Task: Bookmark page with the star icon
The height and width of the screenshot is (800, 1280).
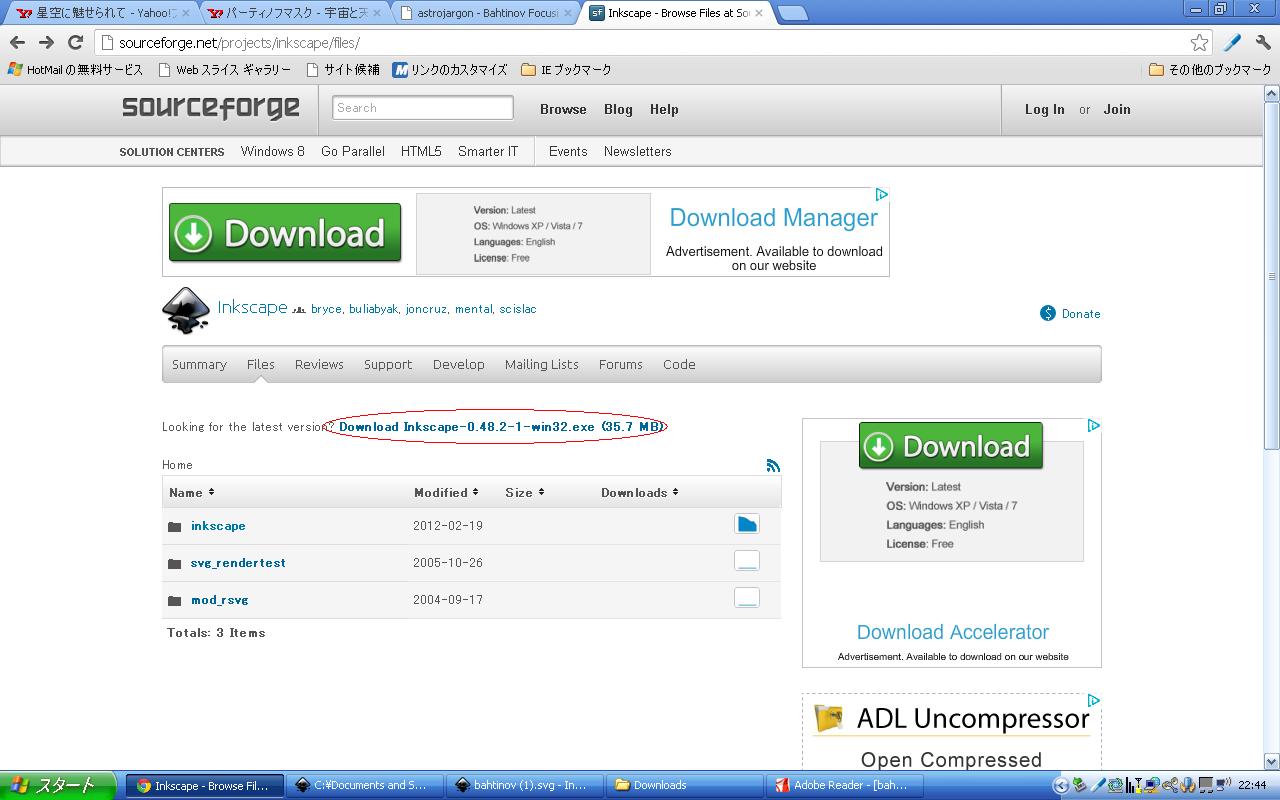Action: coord(1199,42)
